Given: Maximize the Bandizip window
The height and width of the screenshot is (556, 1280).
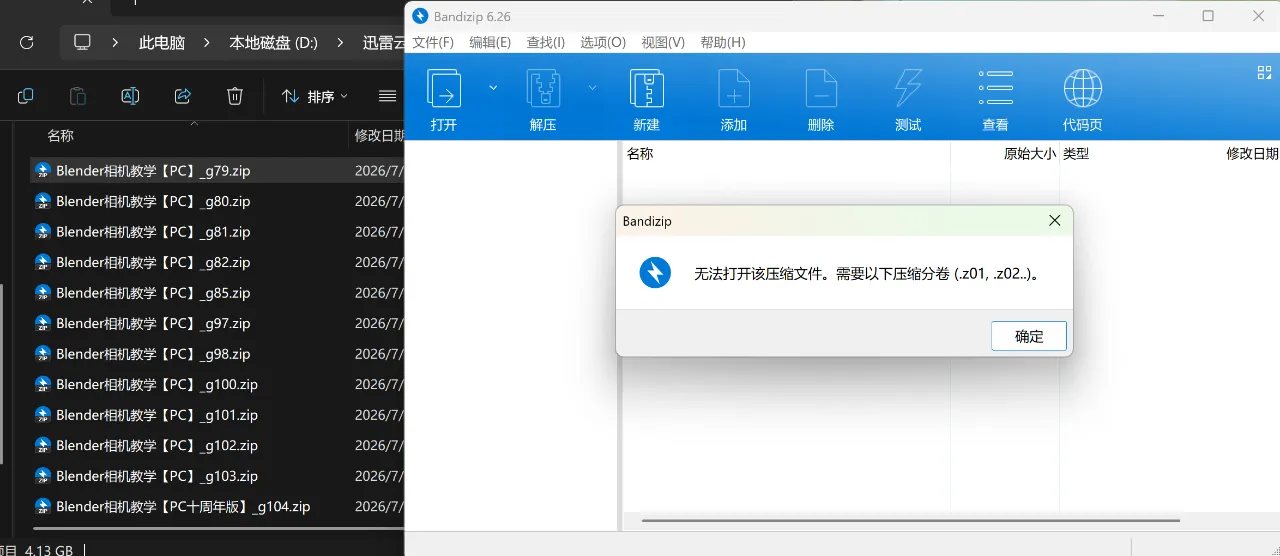Looking at the screenshot, I should pos(1208,16).
